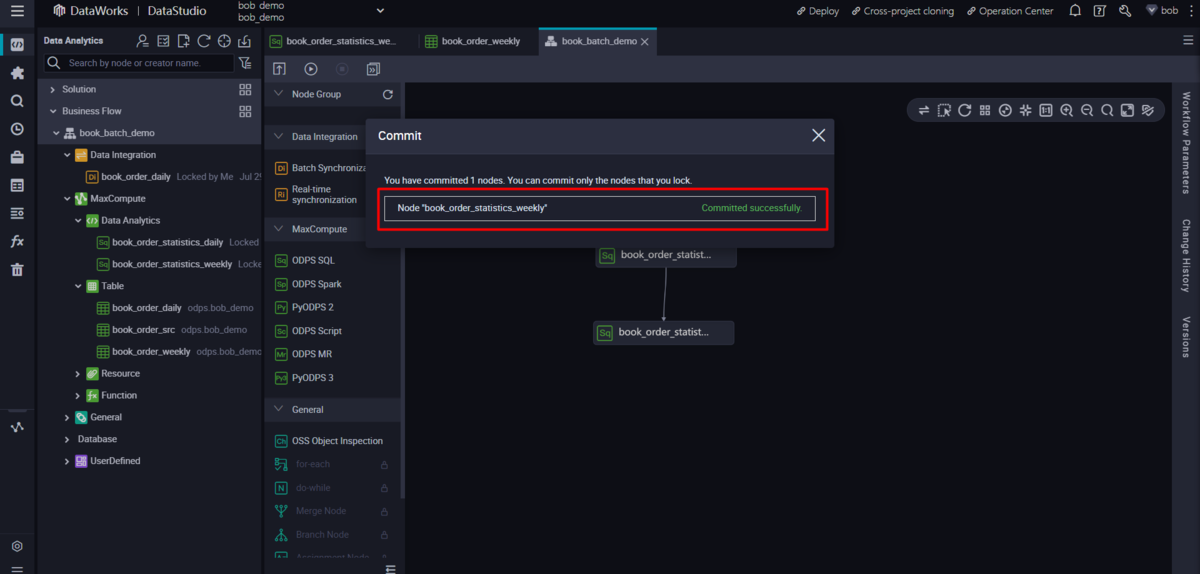Open the Data Analytics code sidebar icon
This screenshot has height=574, width=1200.
click(x=17, y=45)
